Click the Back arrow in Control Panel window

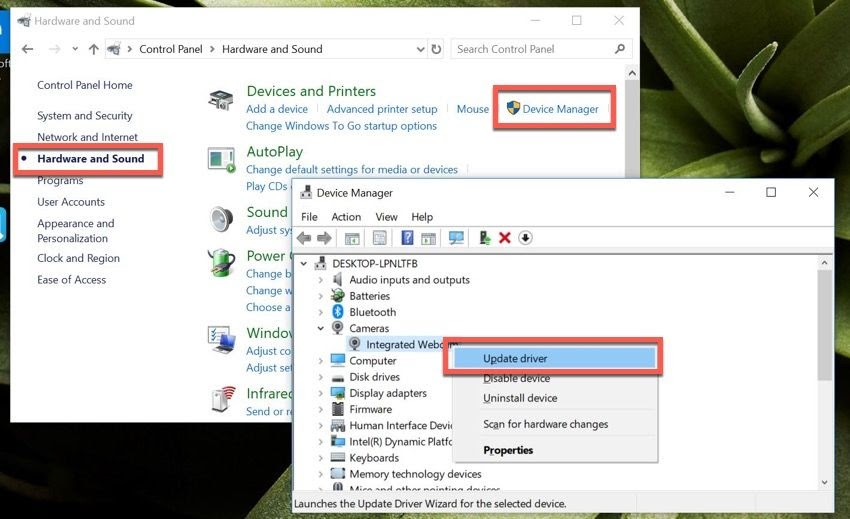tap(28, 49)
